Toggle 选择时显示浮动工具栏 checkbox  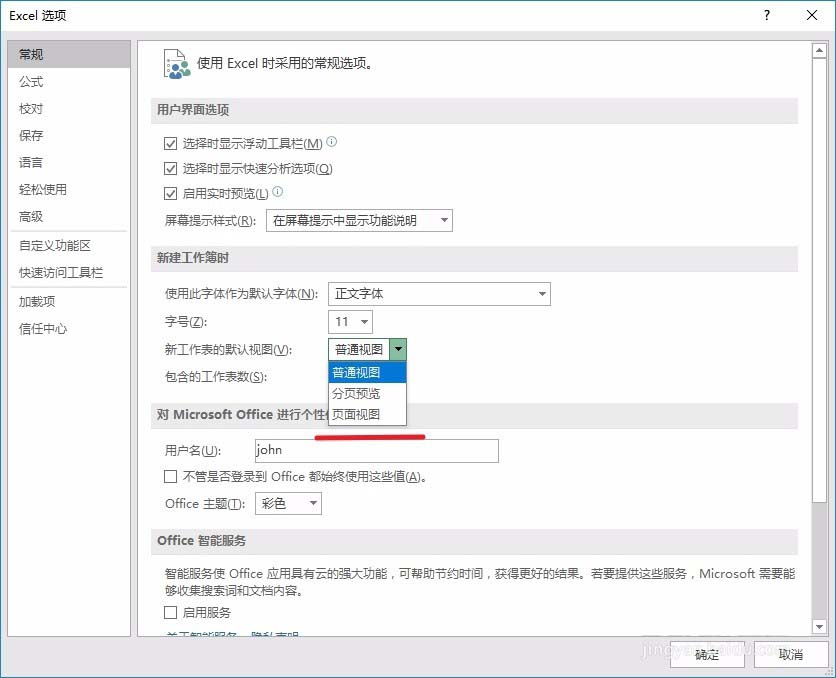(171, 143)
